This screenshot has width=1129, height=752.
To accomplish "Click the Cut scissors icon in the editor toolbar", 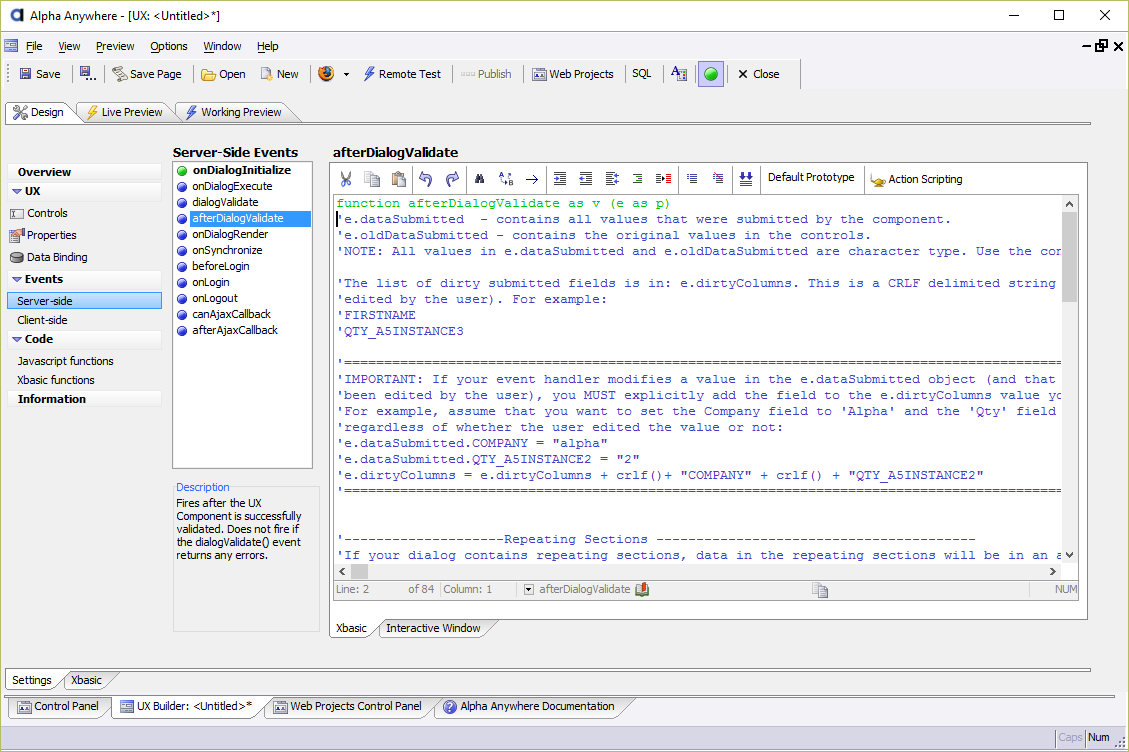I will tap(346, 179).
